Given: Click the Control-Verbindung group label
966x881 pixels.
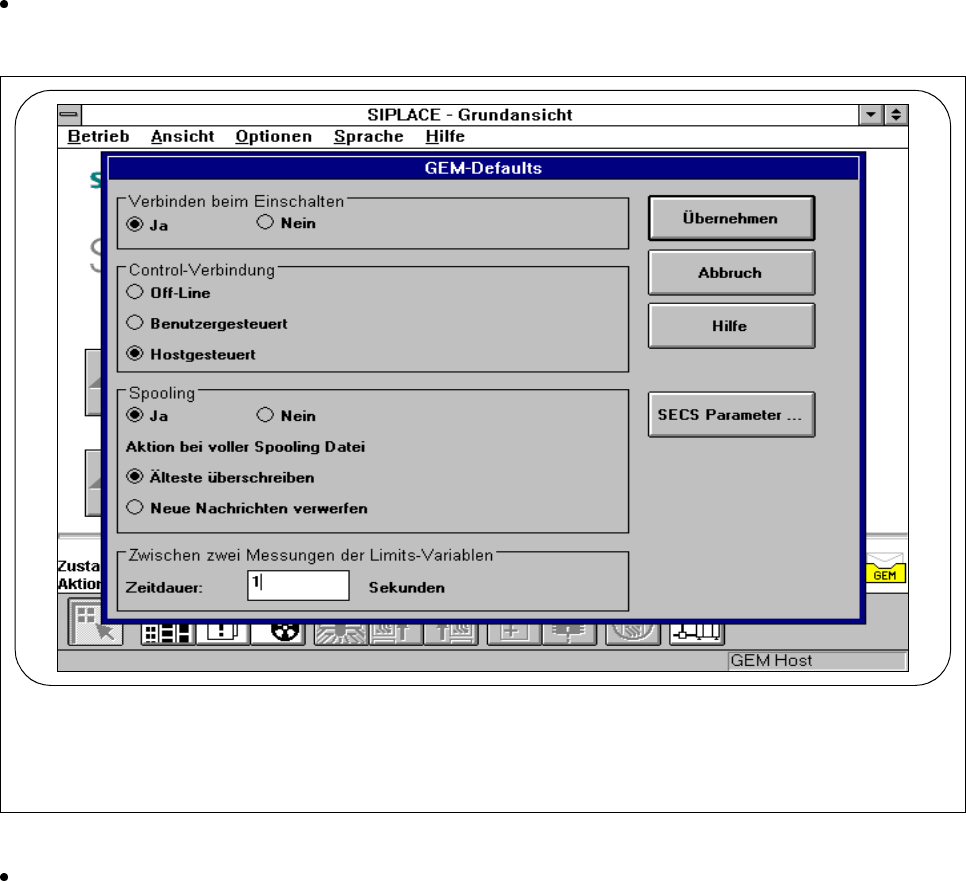Looking at the screenshot, I should 201,270.
